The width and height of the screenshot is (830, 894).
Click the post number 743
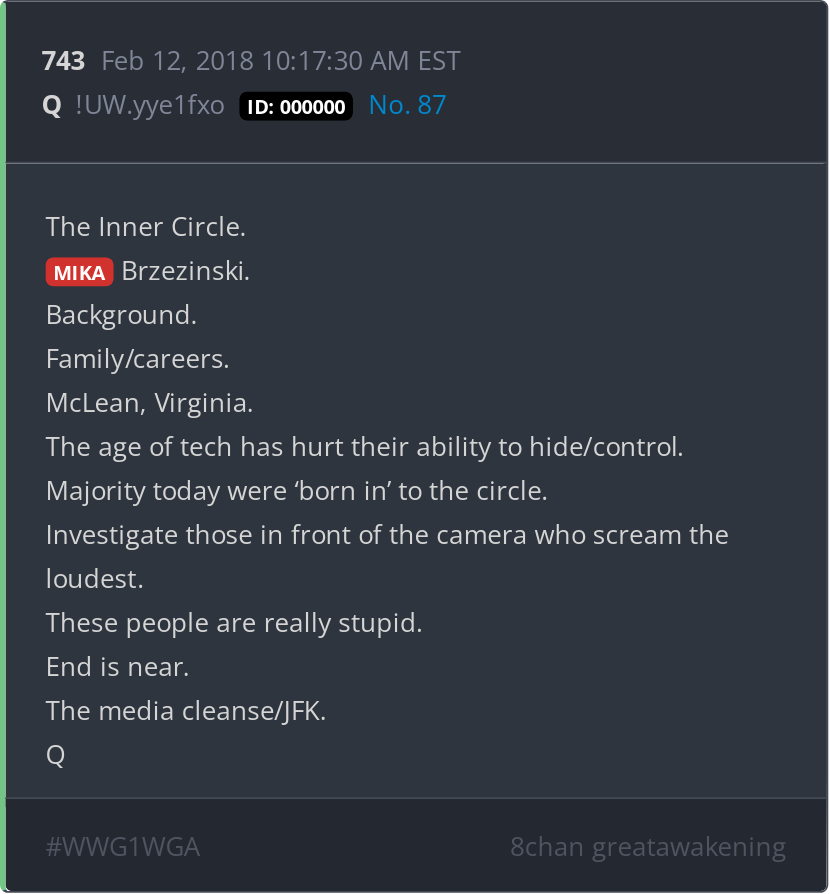(x=63, y=61)
